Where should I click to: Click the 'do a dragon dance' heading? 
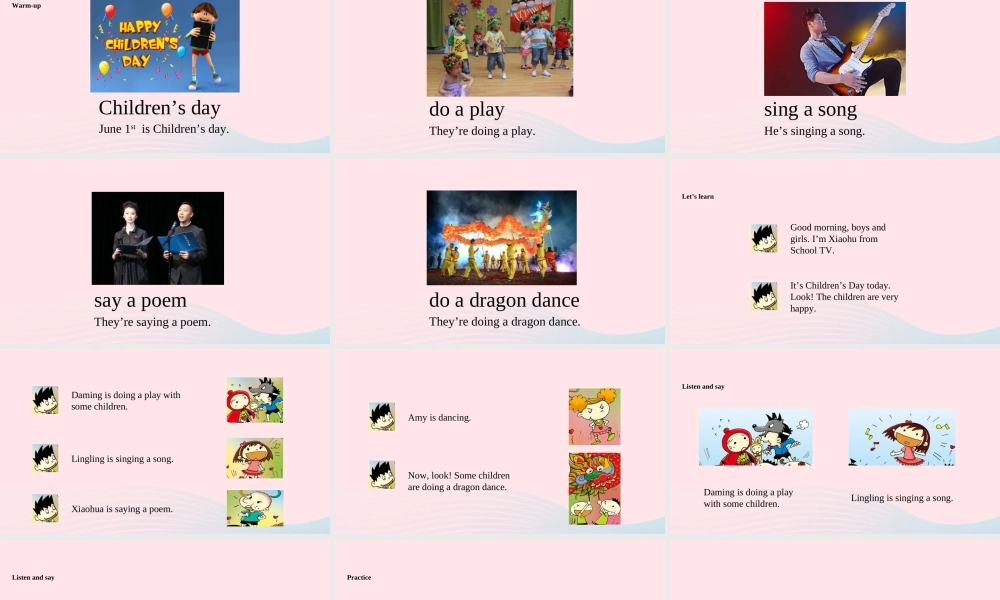[x=504, y=300]
